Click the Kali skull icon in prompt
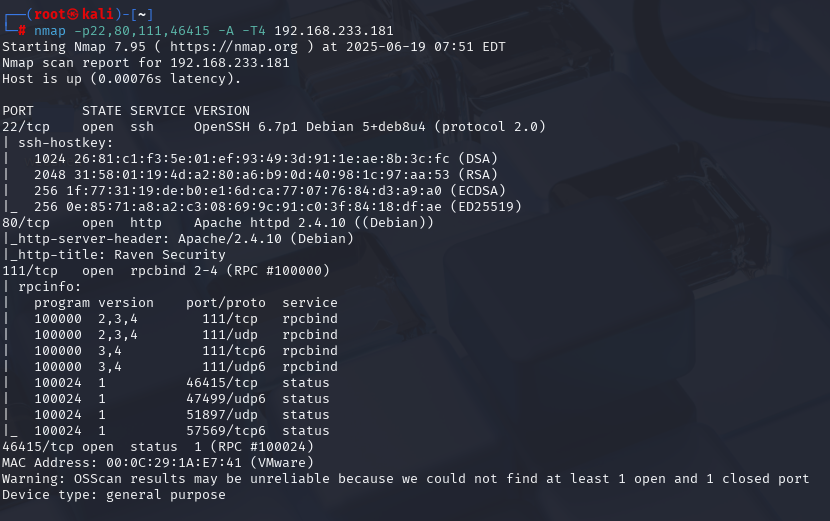Viewport: 830px width, 521px height. [73, 14]
